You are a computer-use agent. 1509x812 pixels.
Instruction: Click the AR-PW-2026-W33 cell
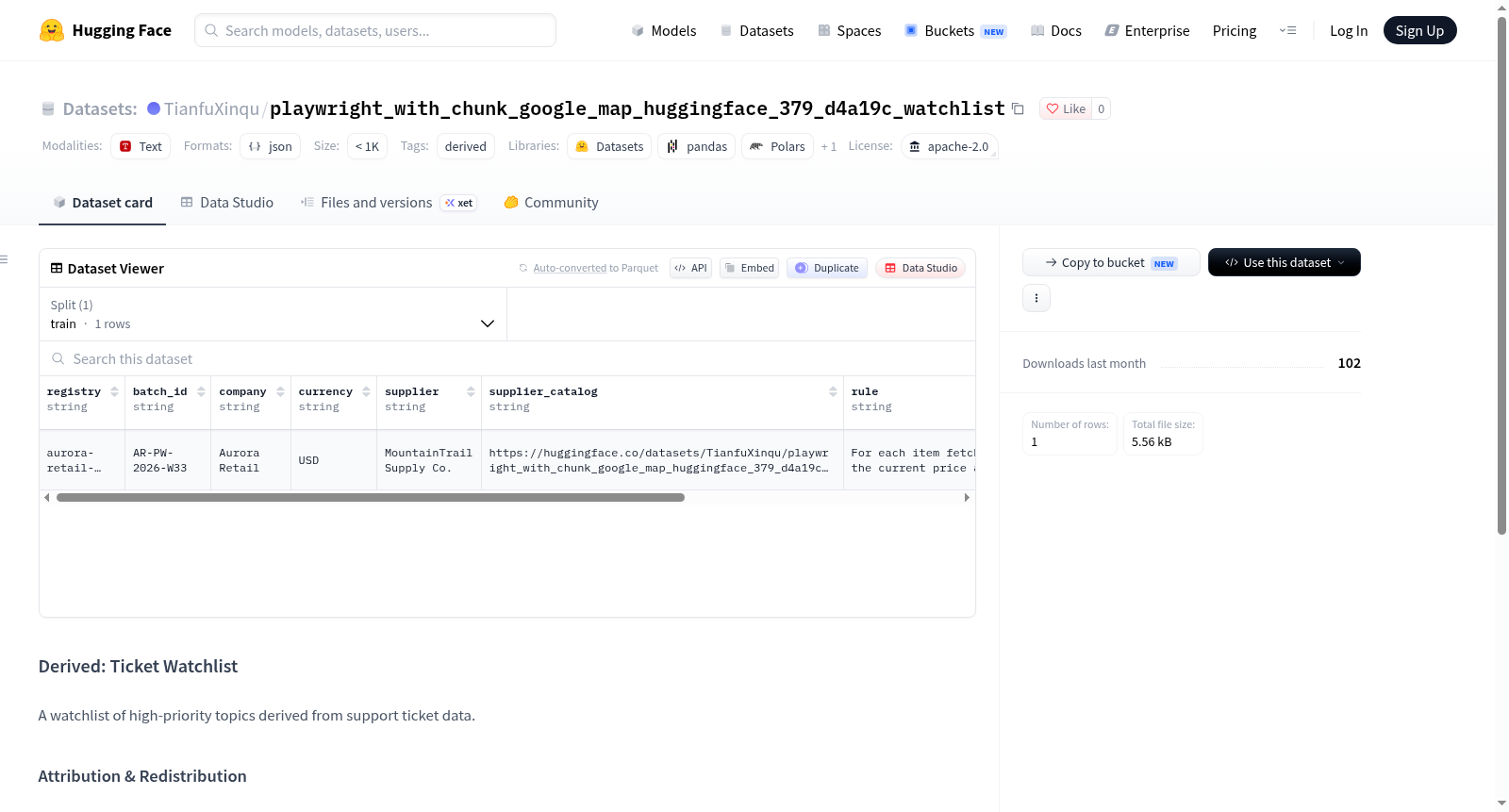[x=168, y=460]
